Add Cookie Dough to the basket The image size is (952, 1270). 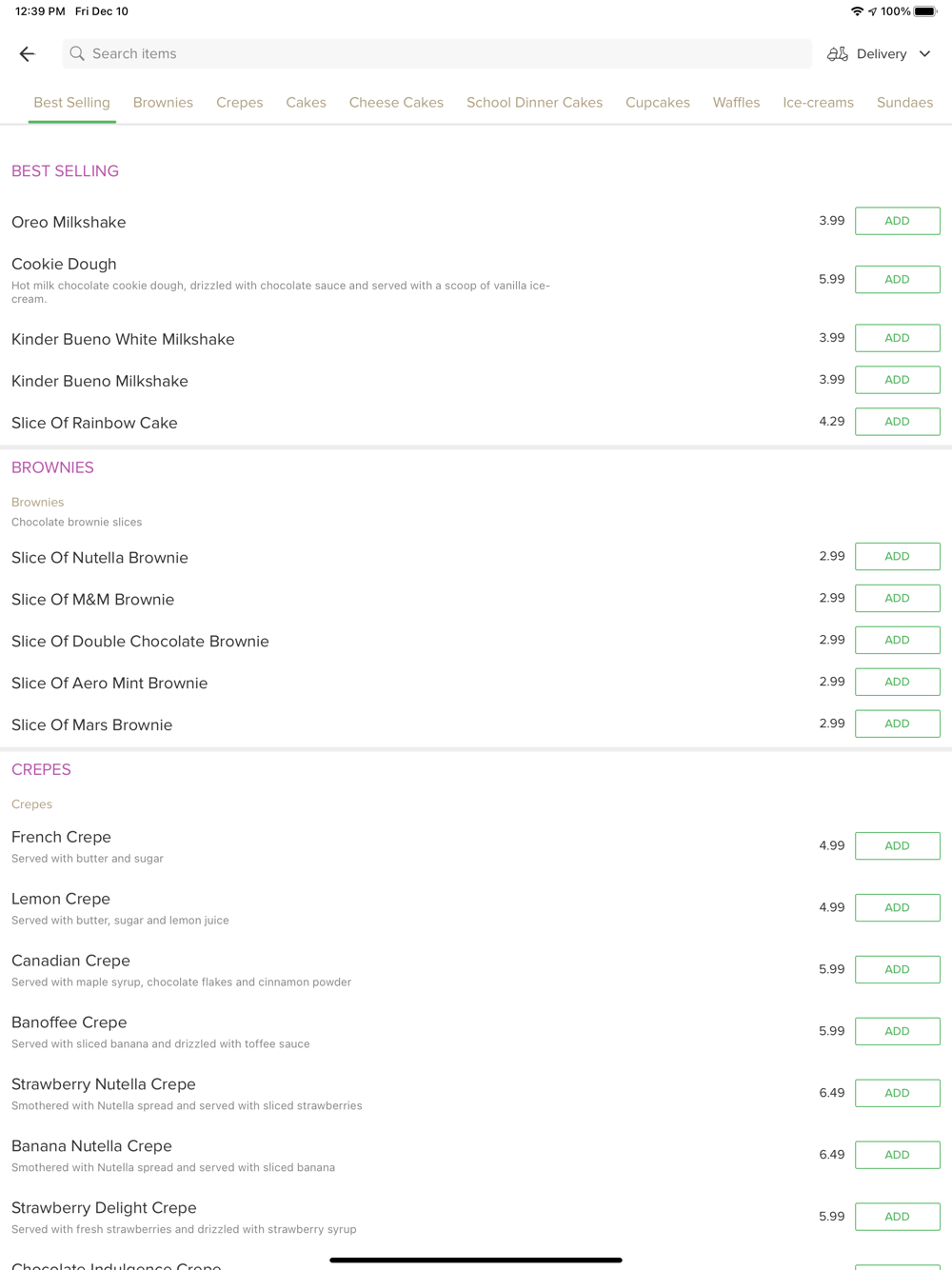[897, 280]
